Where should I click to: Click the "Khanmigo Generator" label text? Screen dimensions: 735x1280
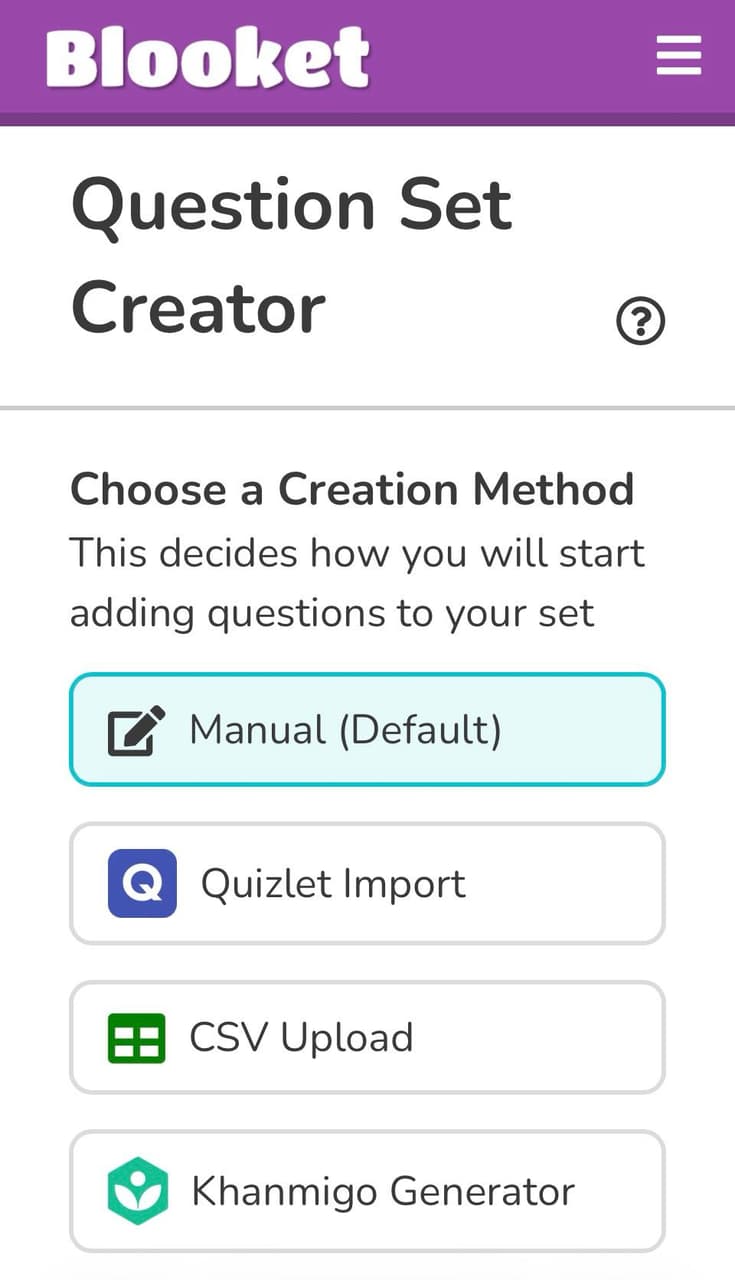pos(383,1191)
